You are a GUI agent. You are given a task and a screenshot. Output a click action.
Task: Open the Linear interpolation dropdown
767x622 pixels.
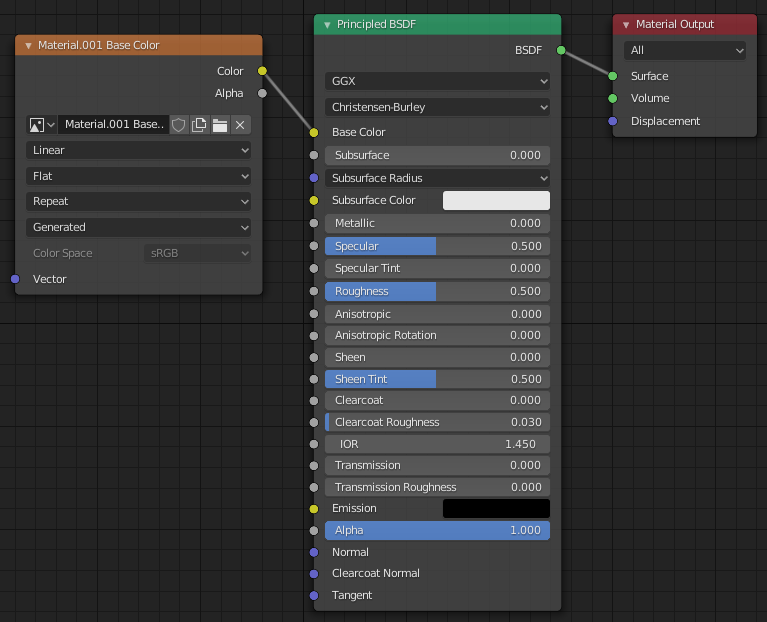pos(138,150)
